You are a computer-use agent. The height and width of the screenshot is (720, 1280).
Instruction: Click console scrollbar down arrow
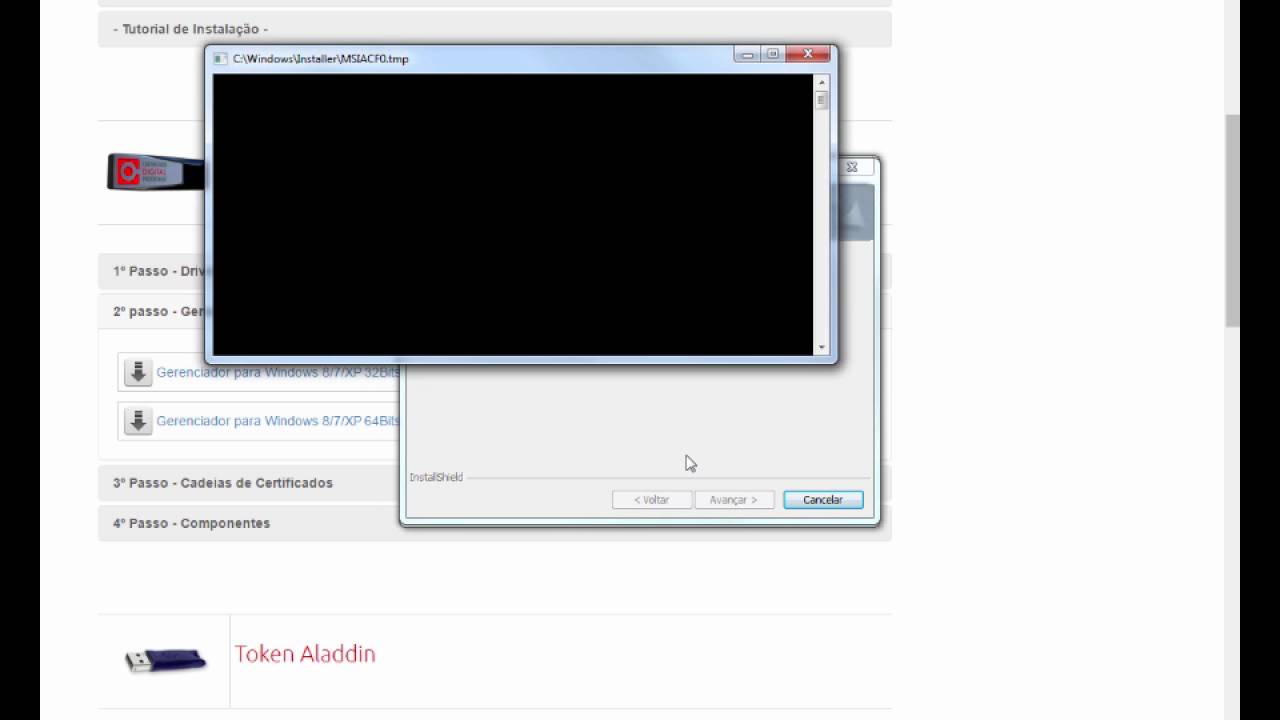coord(822,347)
